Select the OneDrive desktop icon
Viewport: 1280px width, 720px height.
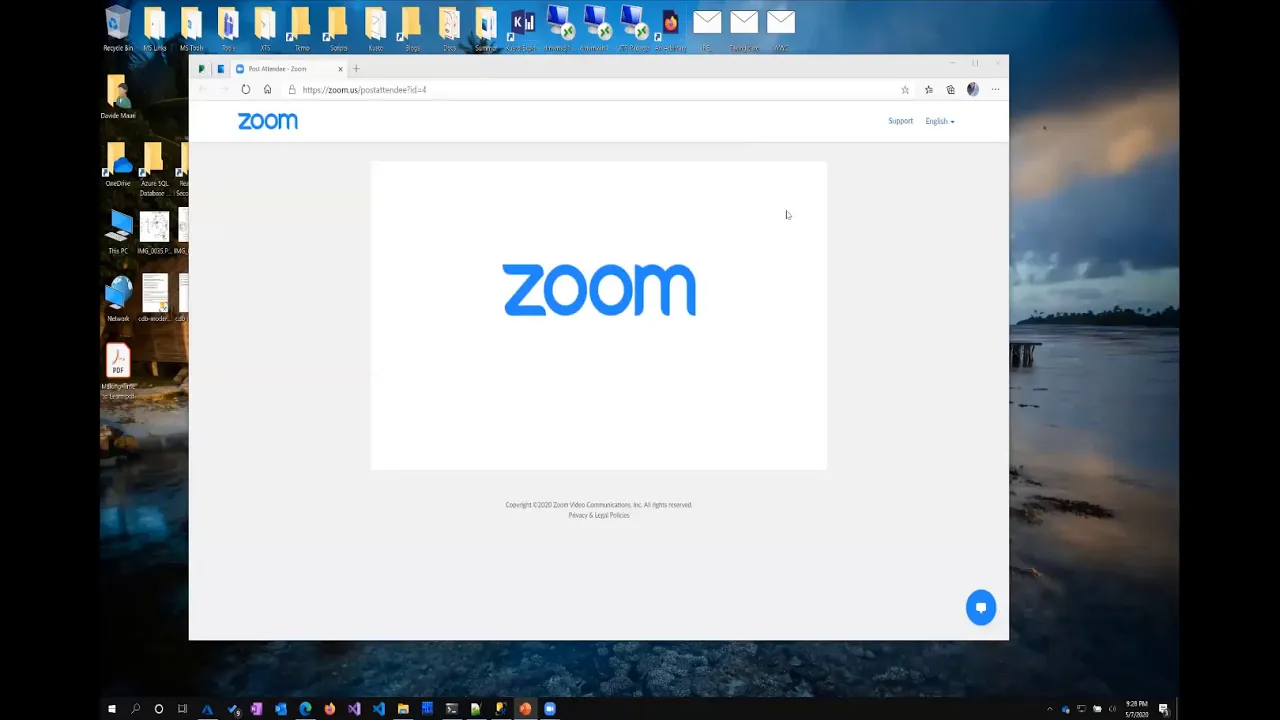coord(118,165)
